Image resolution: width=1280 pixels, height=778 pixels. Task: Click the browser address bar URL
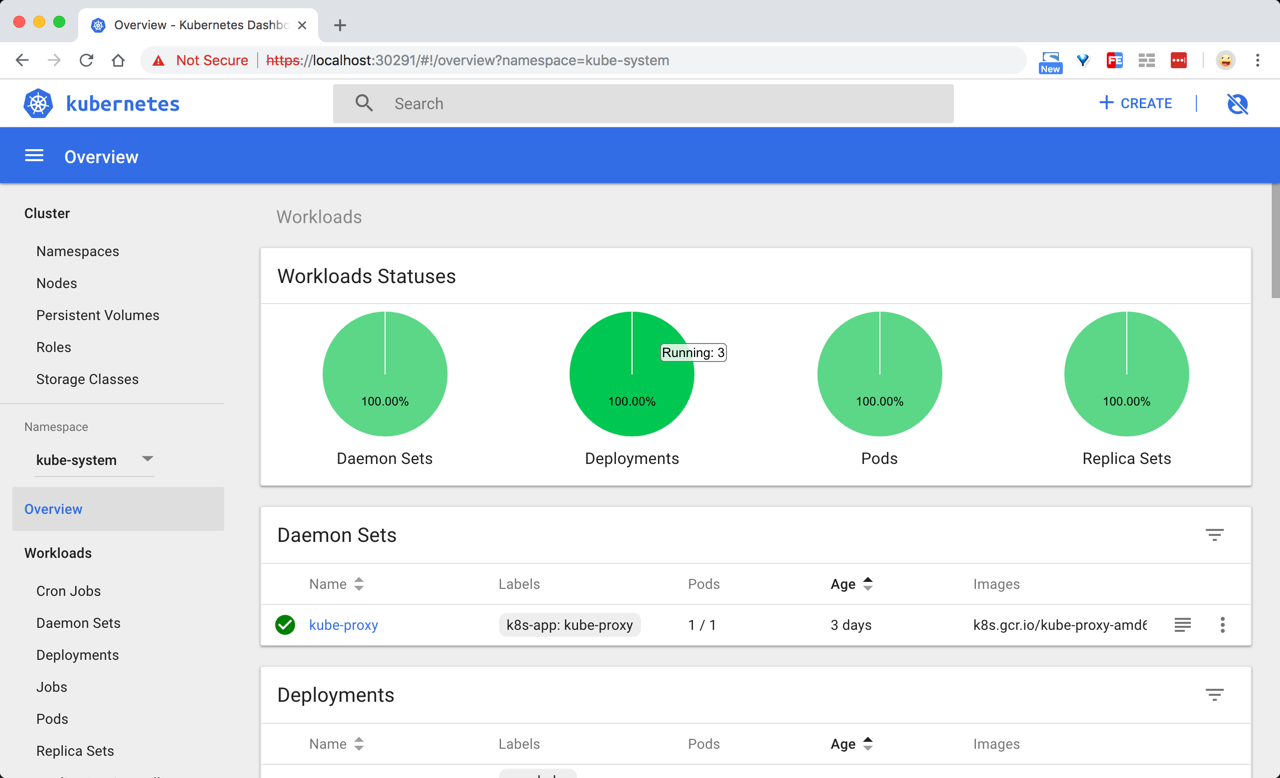click(x=468, y=60)
